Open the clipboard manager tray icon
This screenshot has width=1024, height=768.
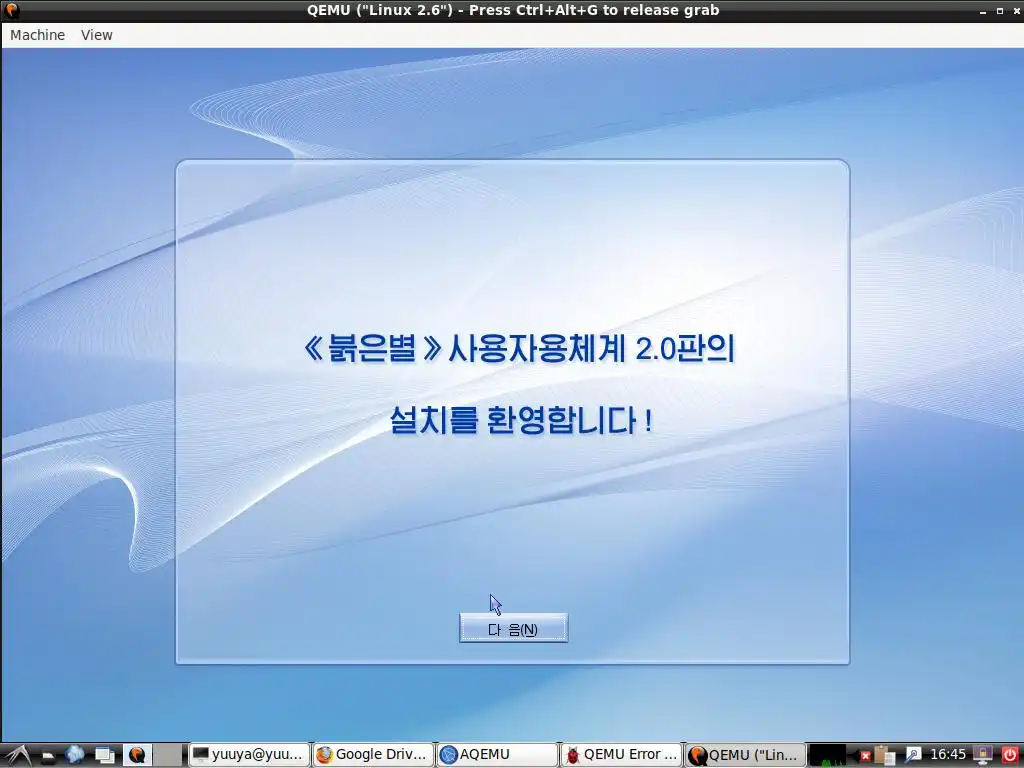coord(883,755)
